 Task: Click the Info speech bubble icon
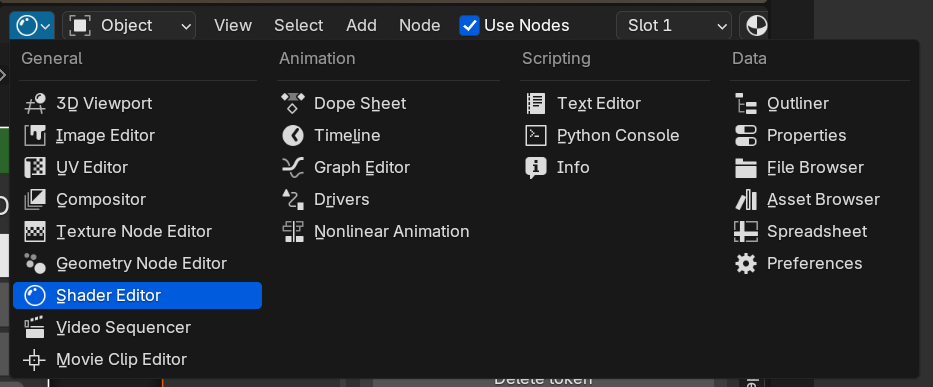(x=536, y=168)
